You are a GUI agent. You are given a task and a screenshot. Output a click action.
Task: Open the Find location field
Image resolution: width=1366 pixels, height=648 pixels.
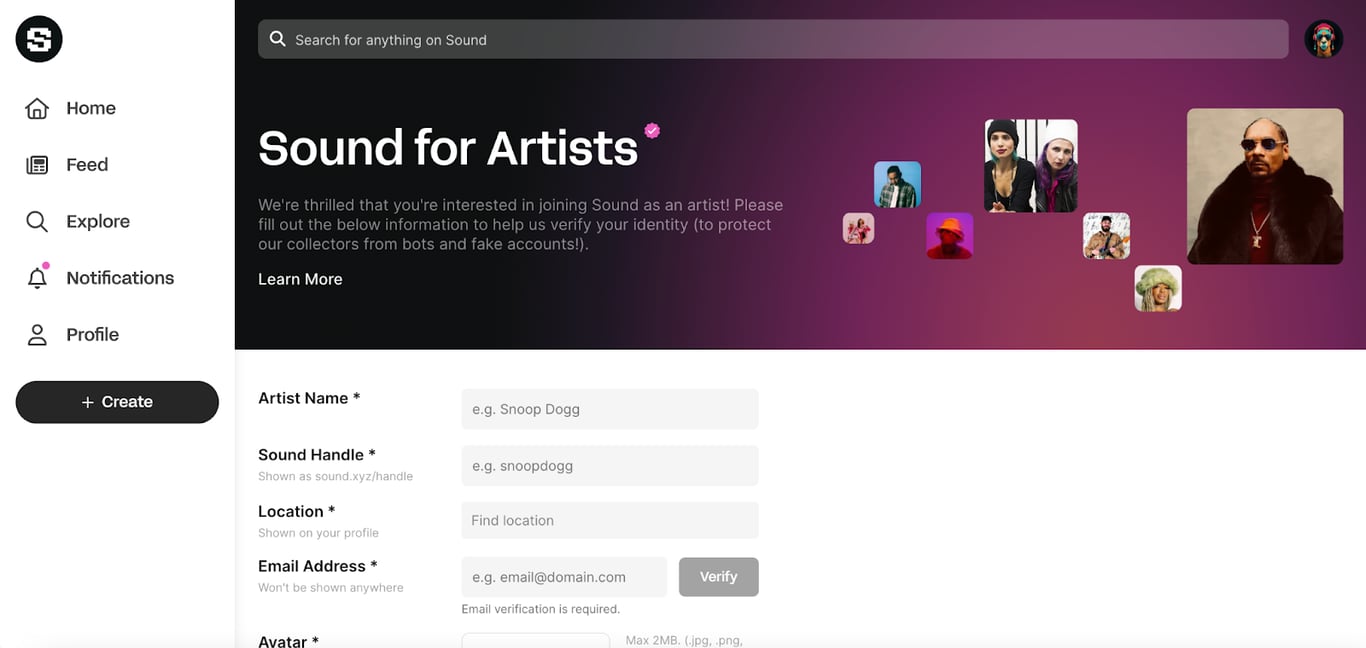click(609, 520)
